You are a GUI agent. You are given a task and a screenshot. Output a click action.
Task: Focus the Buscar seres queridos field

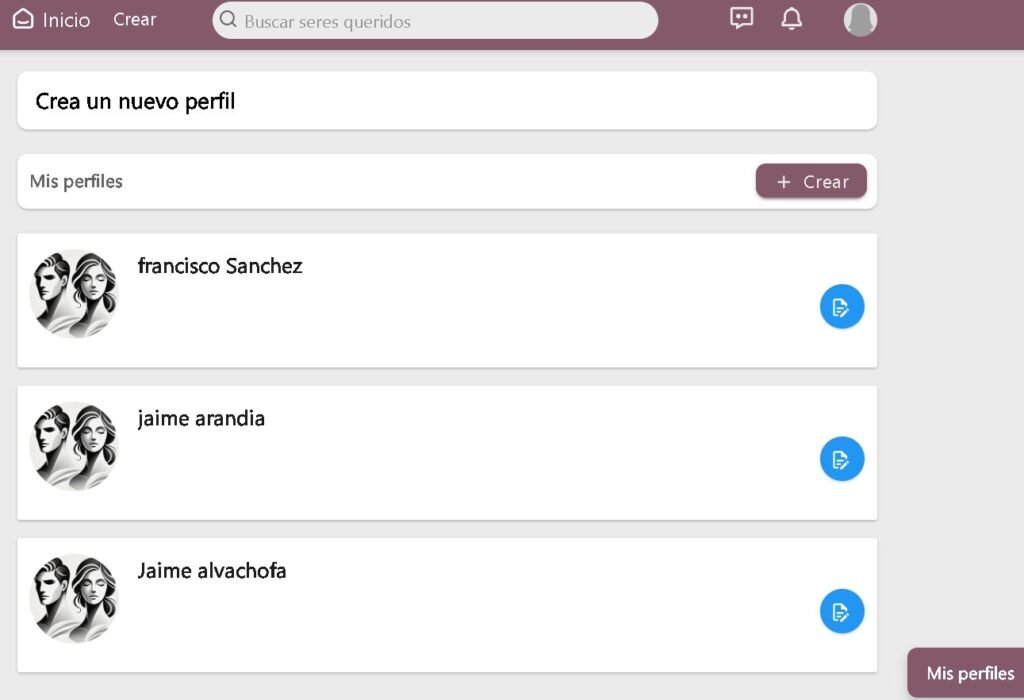click(440, 21)
